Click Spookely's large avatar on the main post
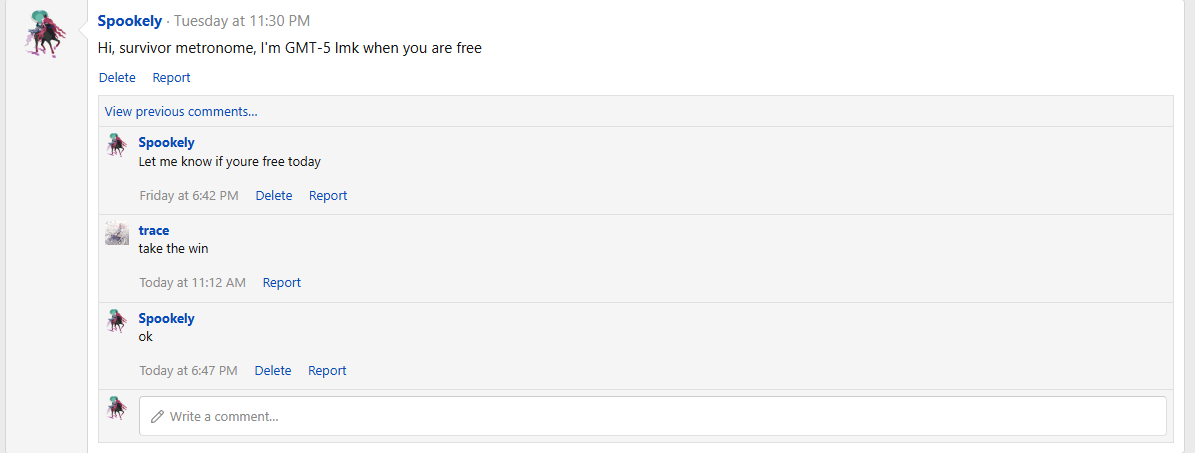The image size is (1195, 453). click(x=46, y=35)
